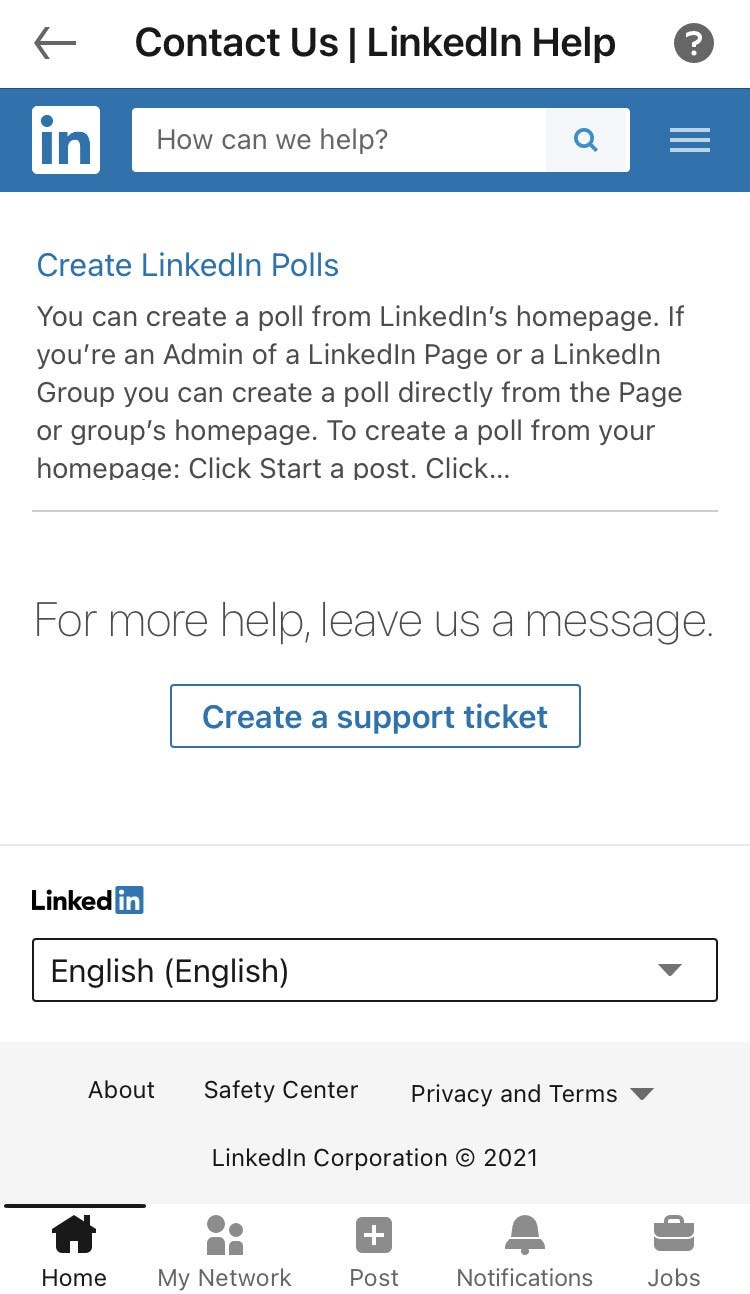Tap the magnifying glass search icon
Viewport: 750px width, 1294px height.
(587, 140)
